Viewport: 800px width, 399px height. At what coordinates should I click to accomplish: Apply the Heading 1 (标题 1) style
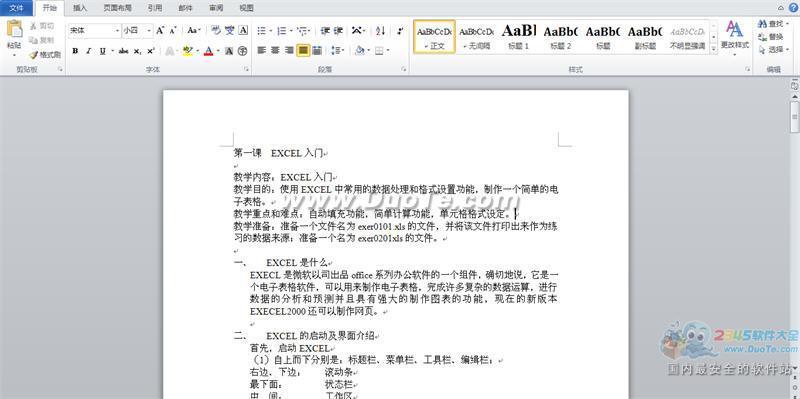(x=518, y=37)
